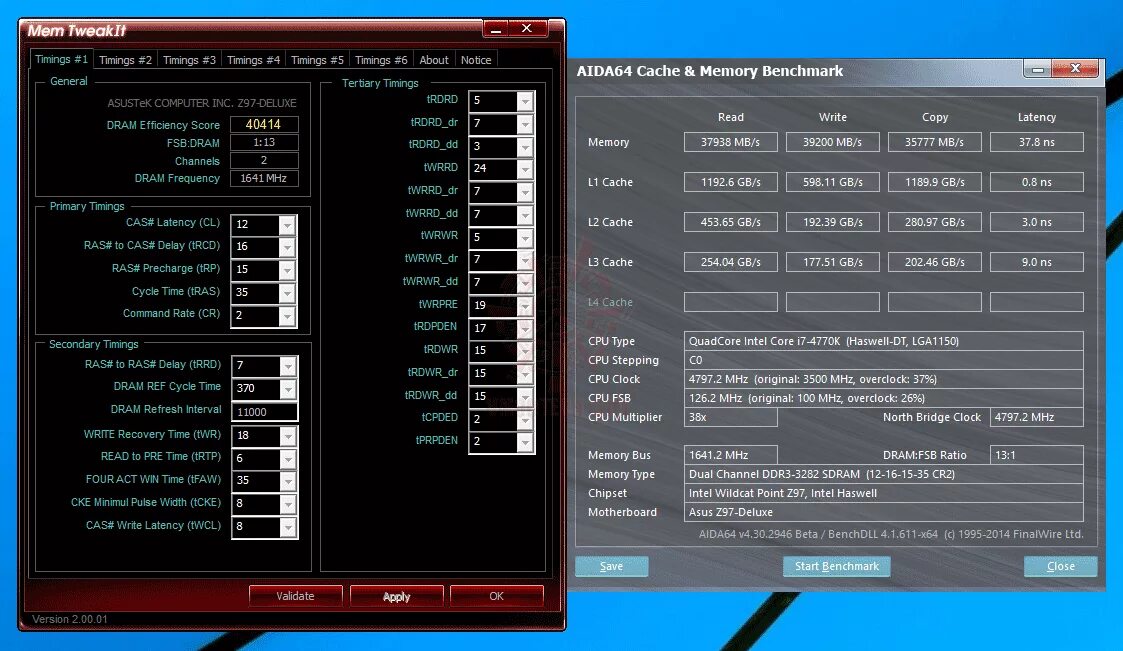The height and width of the screenshot is (651, 1123).
Task: Expand the tRDWR dropdown
Action: (525, 351)
